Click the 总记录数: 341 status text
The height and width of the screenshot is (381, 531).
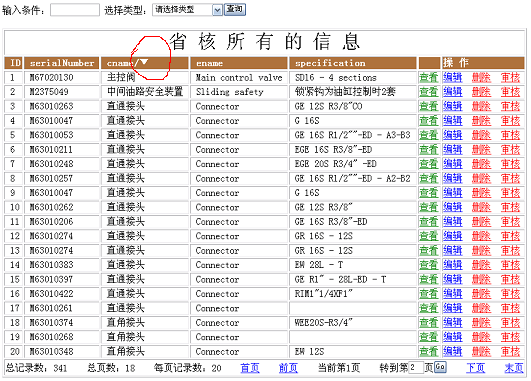click(37, 368)
